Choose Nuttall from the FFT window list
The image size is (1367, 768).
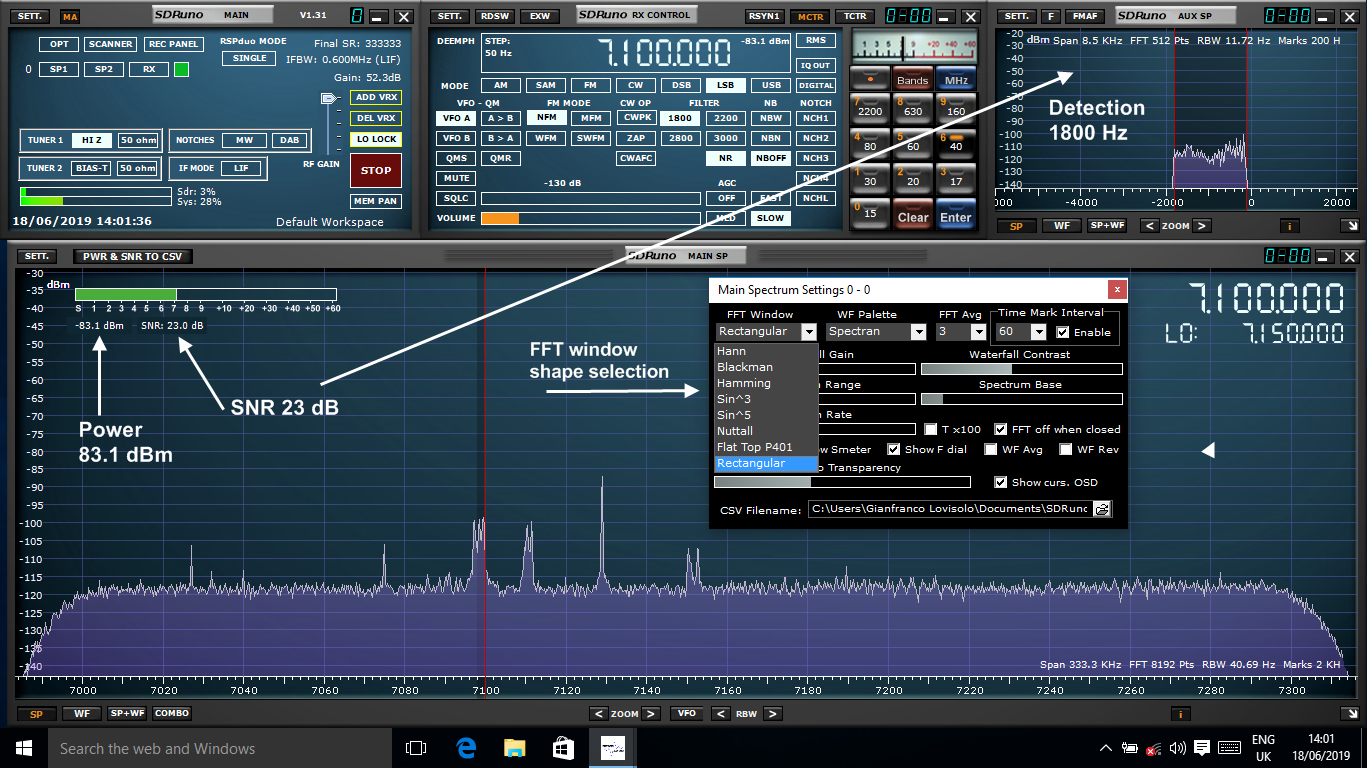point(766,431)
